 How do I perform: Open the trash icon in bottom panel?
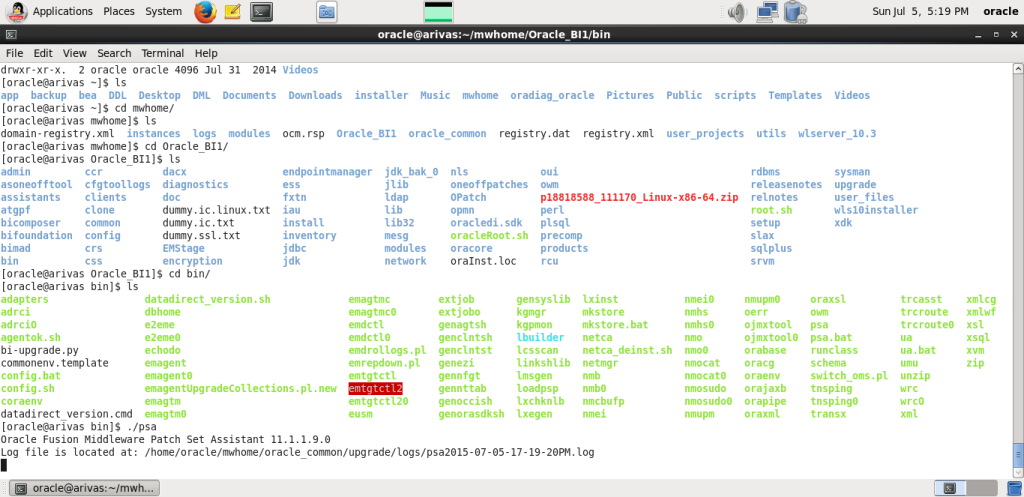(x=1014, y=488)
